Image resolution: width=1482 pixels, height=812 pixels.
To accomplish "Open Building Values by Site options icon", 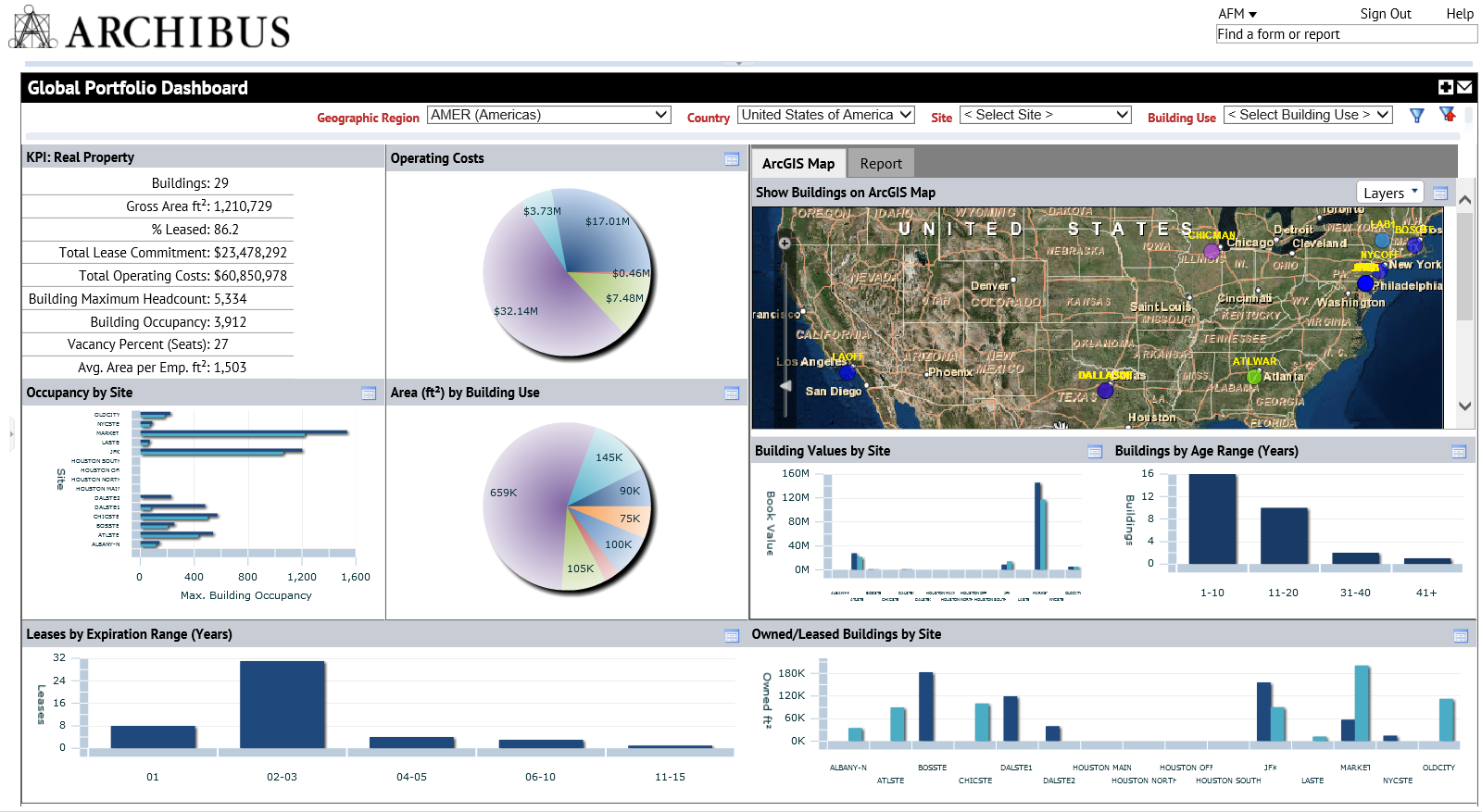I will [1095, 452].
